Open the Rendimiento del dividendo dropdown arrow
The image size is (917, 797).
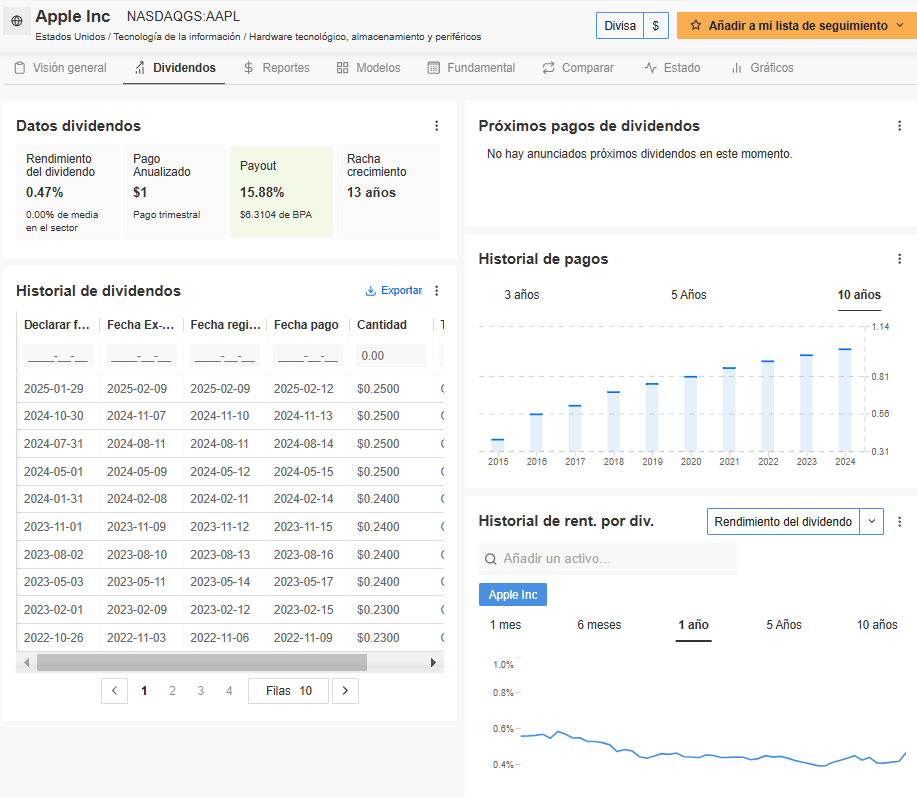coord(871,522)
